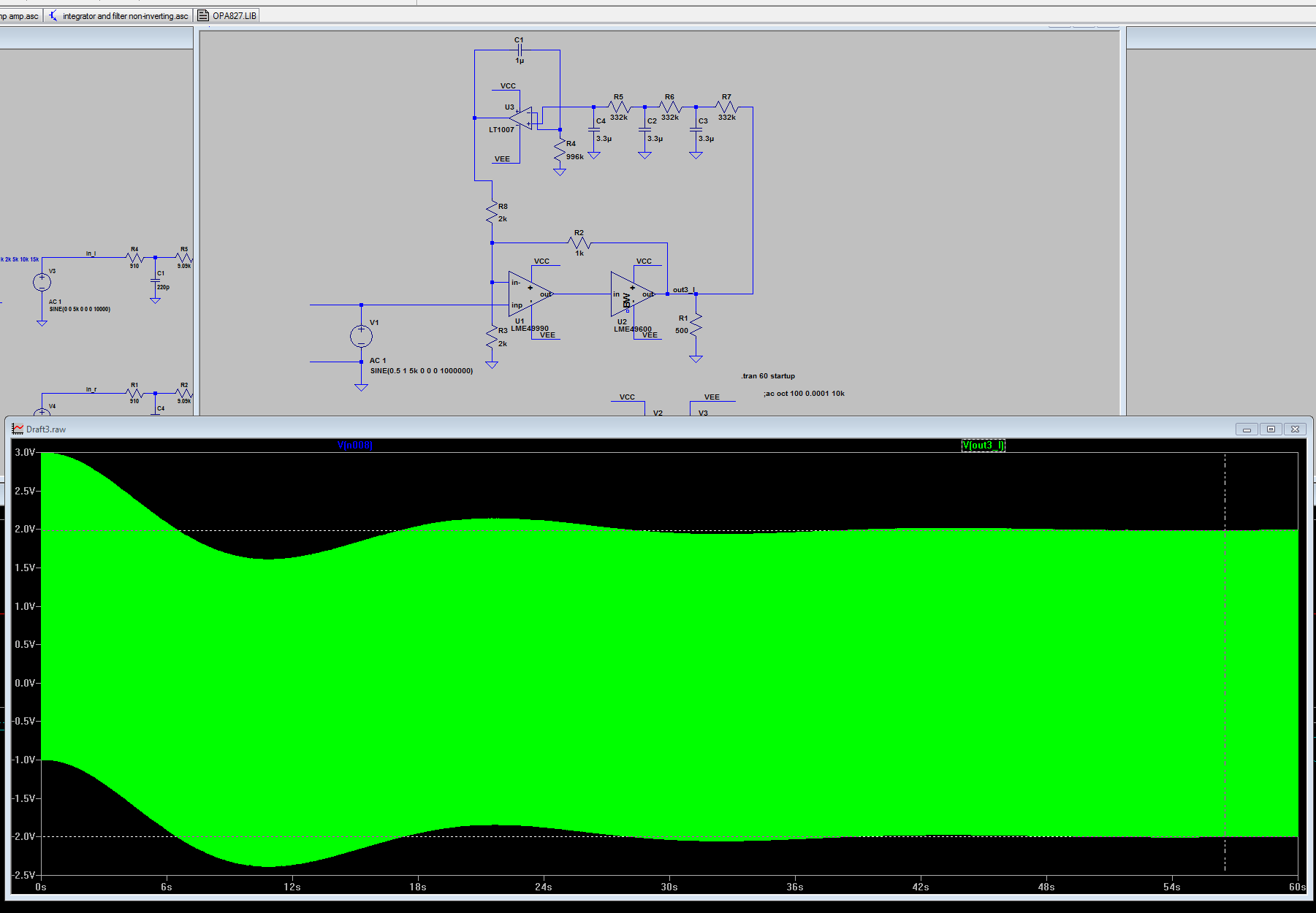This screenshot has height=913, width=1316.
Task: Click the -2.5V label on the vertical axis
Action: click(23, 875)
